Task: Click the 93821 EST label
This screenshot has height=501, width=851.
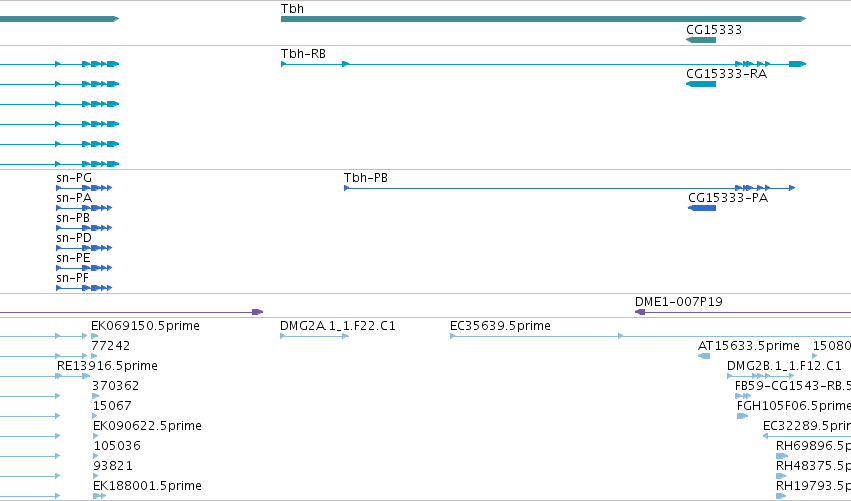Action: click(x=113, y=466)
